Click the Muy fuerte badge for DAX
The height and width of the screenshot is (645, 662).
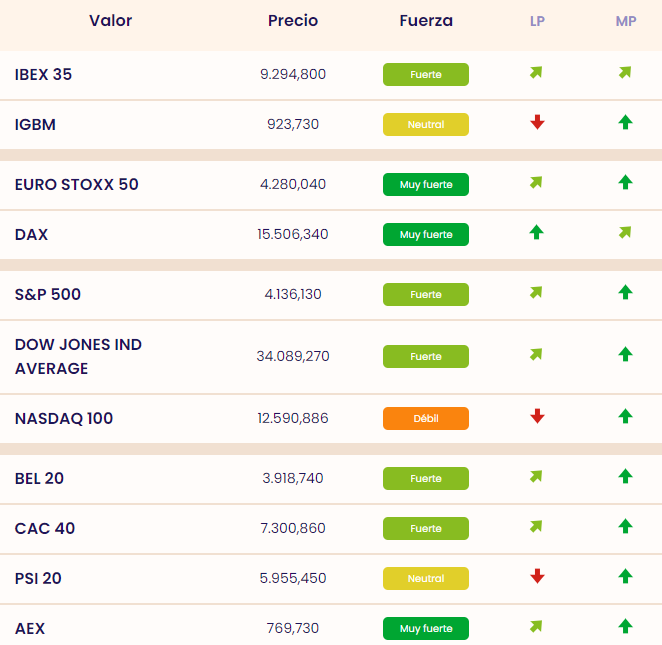point(426,235)
